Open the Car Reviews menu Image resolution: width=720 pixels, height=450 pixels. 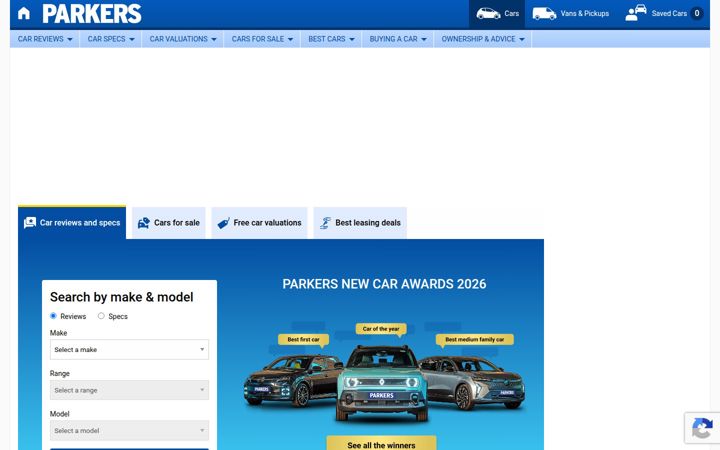pos(45,39)
